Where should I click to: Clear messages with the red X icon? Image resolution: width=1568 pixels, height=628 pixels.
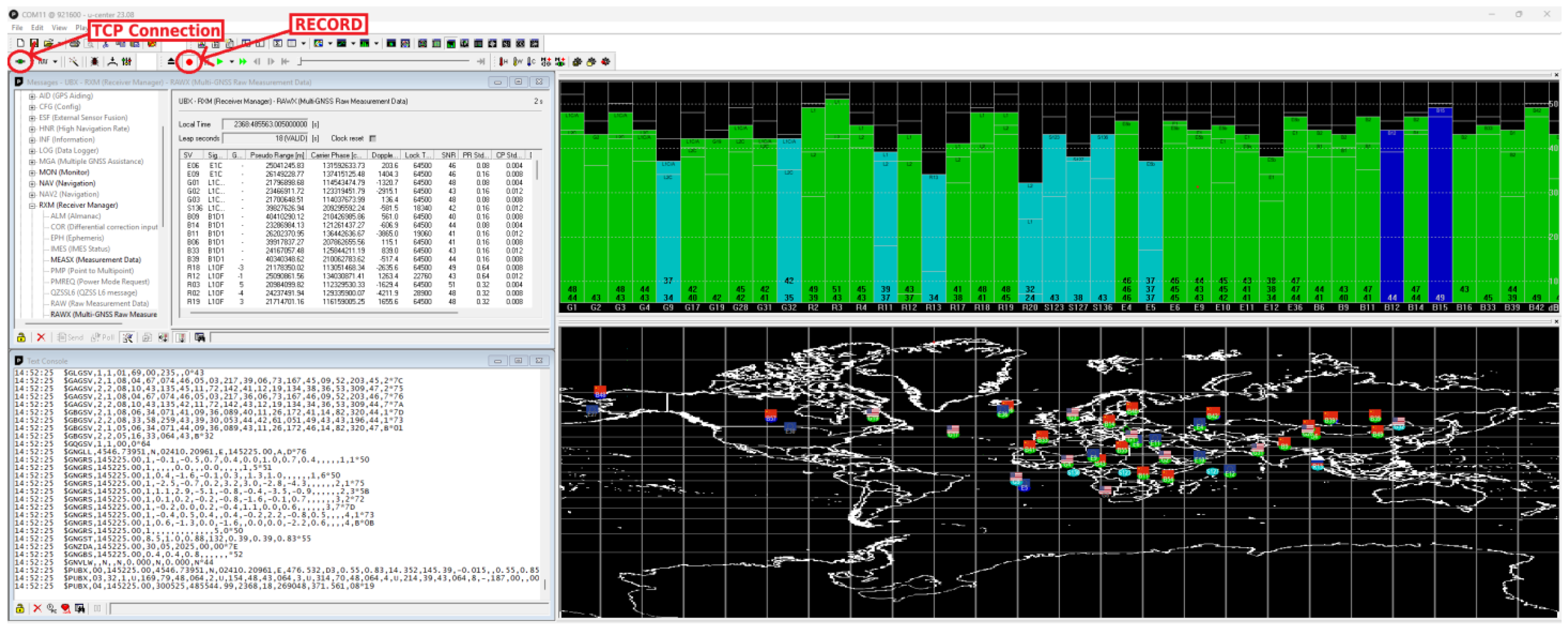[41, 338]
